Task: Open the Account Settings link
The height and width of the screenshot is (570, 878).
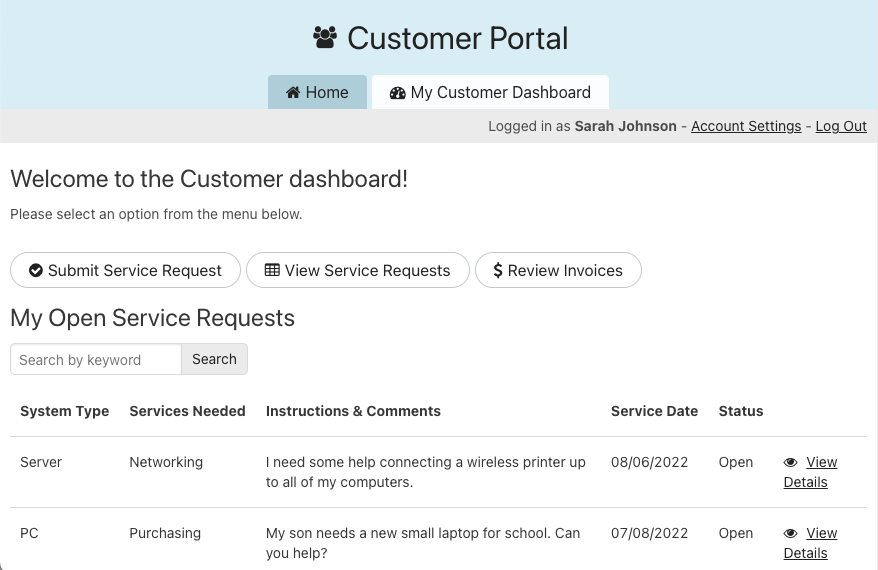Action: click(x=745, y=126)
